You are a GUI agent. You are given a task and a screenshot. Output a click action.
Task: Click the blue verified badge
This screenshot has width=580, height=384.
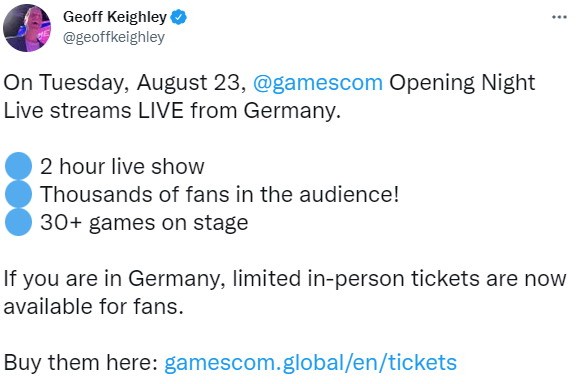178,17
